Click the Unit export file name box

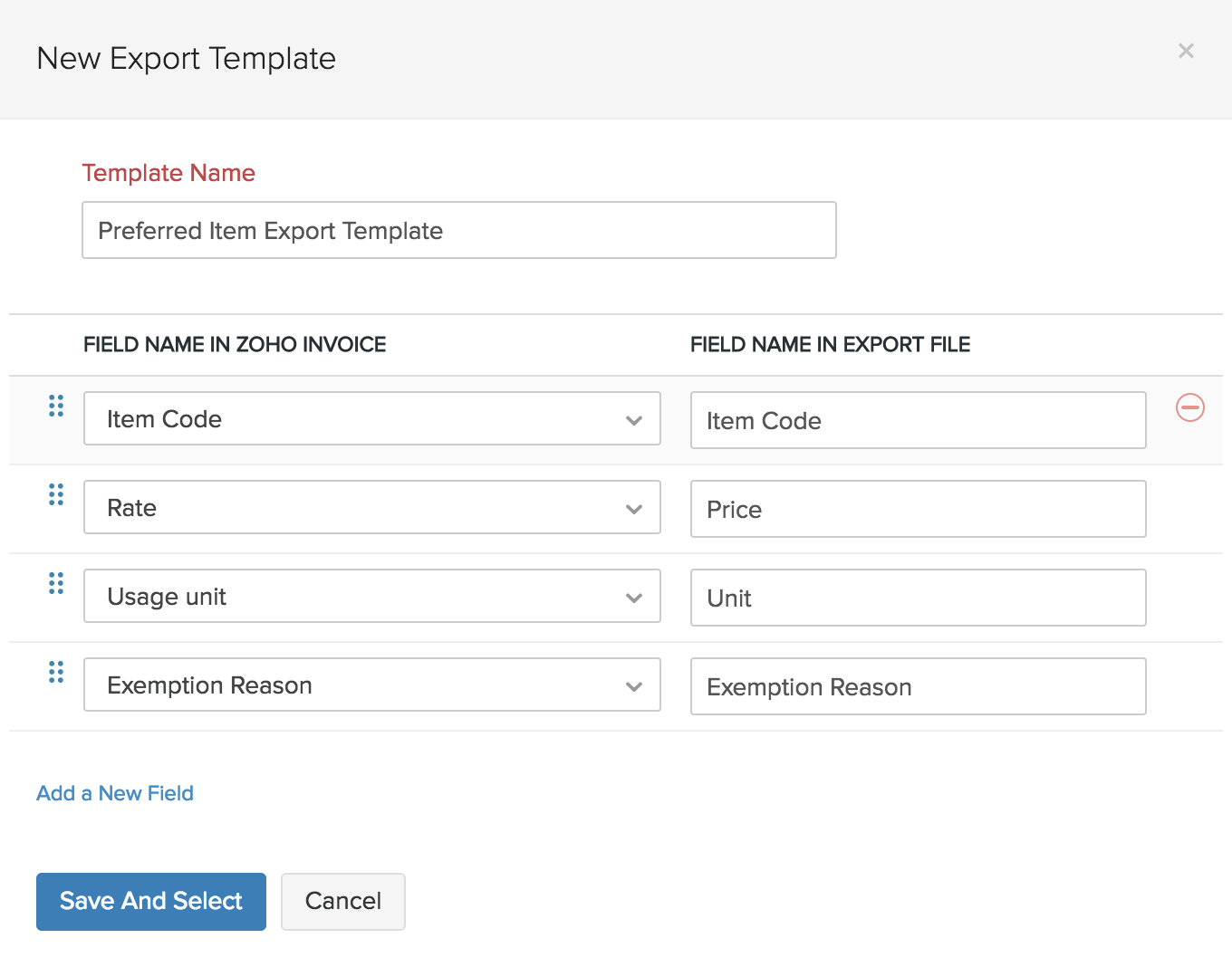pyautogui.click(x=918, y=598)
